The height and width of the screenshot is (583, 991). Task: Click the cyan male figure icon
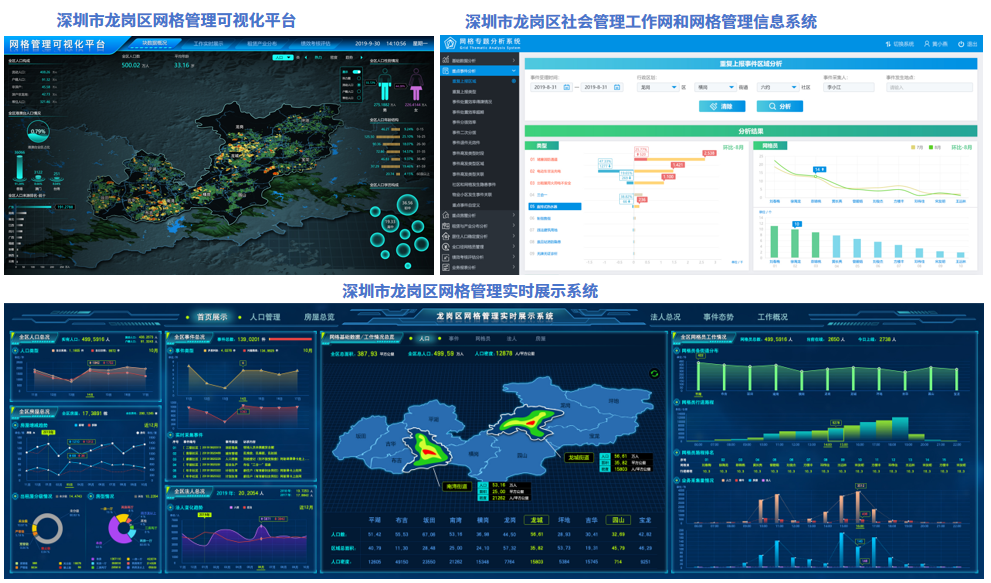[385, 85]
